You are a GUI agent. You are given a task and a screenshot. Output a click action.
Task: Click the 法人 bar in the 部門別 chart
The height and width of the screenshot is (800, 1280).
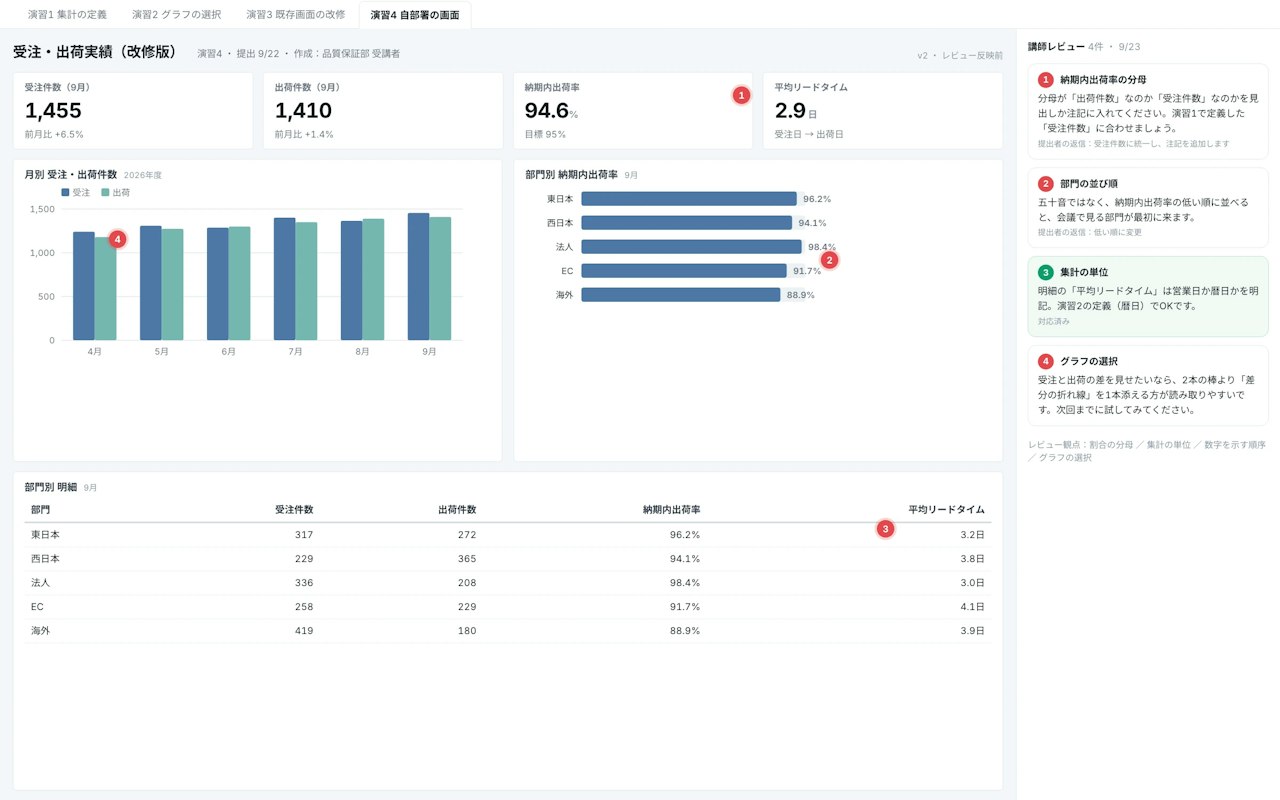tap(691, 247)
